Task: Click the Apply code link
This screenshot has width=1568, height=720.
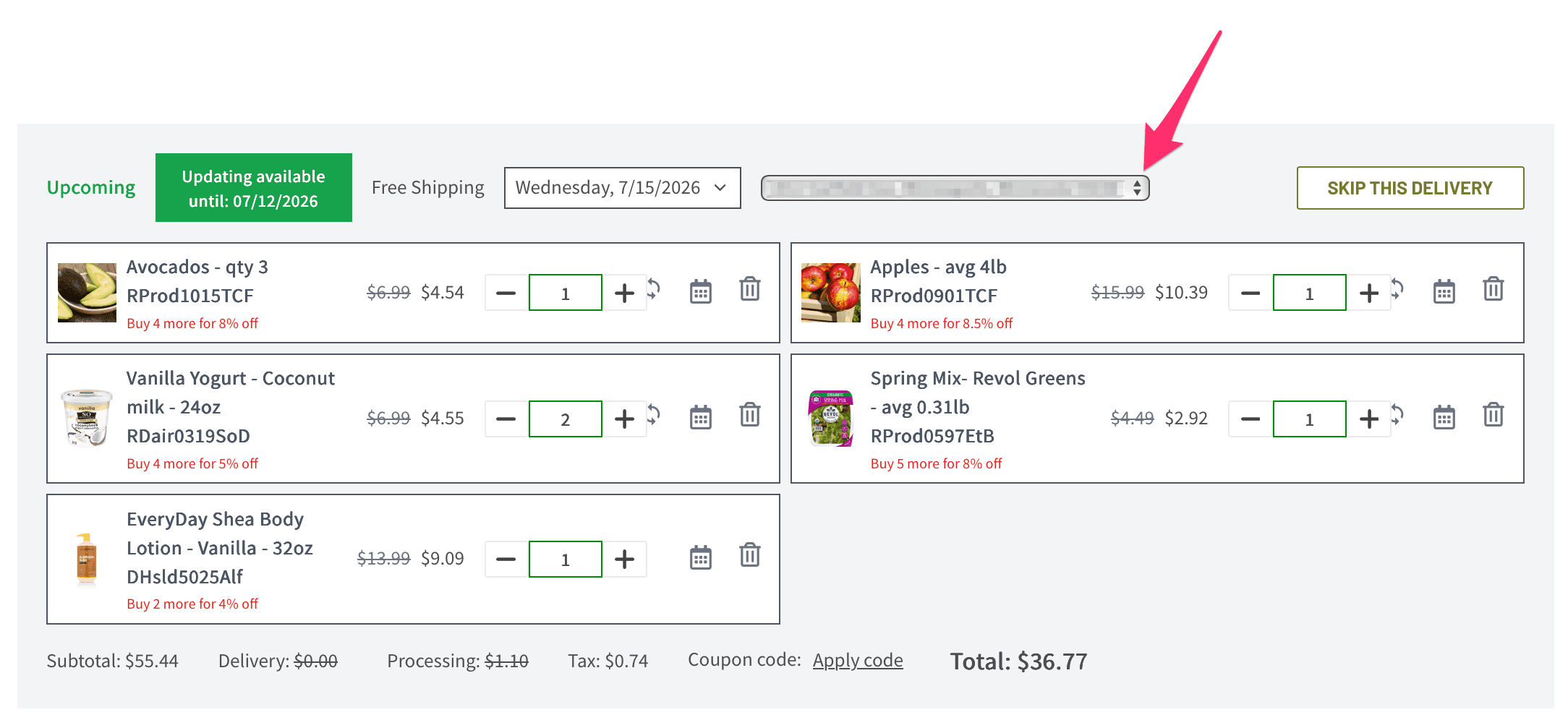Action: click(x=858, y=660)
